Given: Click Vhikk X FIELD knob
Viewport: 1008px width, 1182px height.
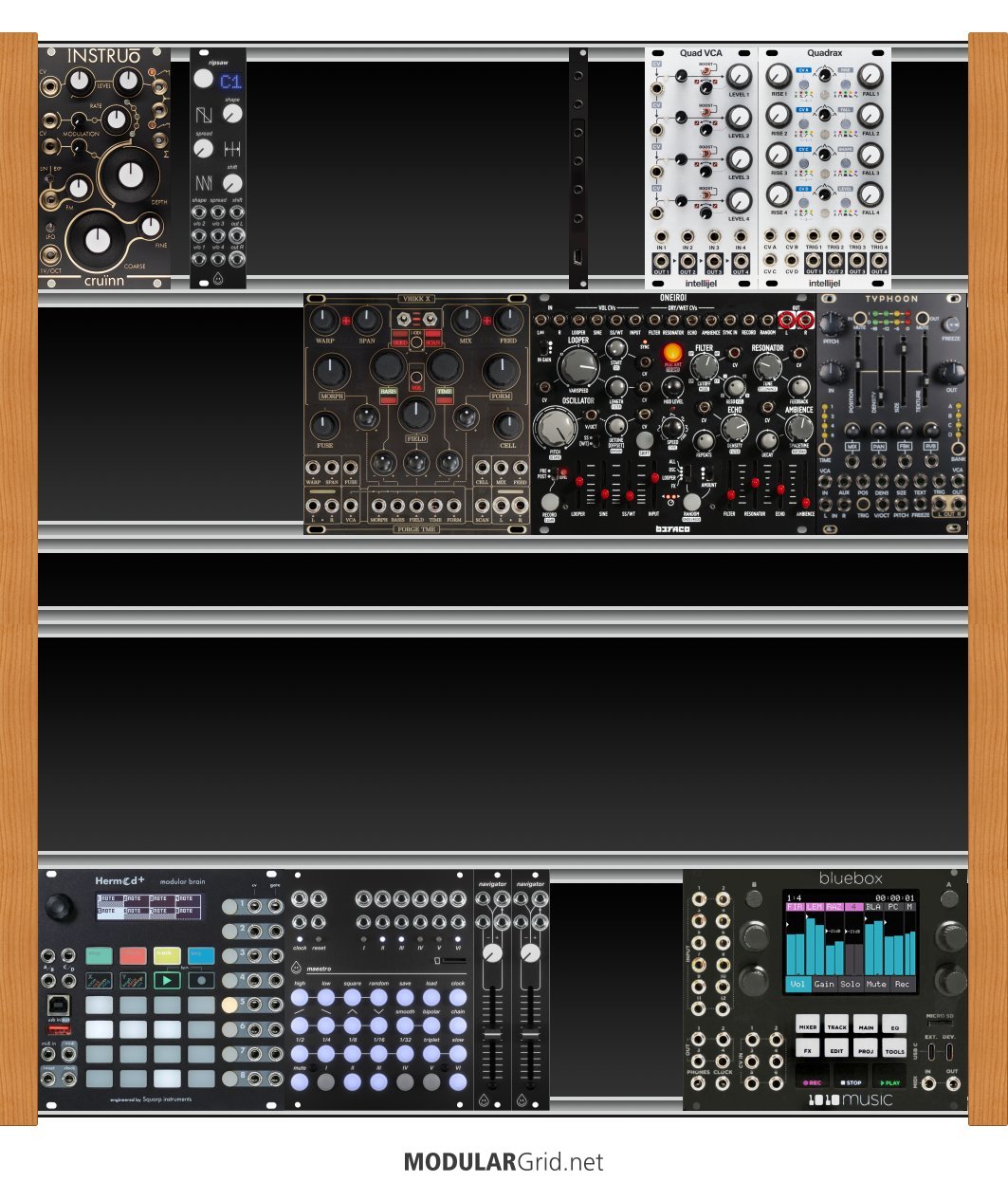Looking at the screenshot, I should point(415,414).
